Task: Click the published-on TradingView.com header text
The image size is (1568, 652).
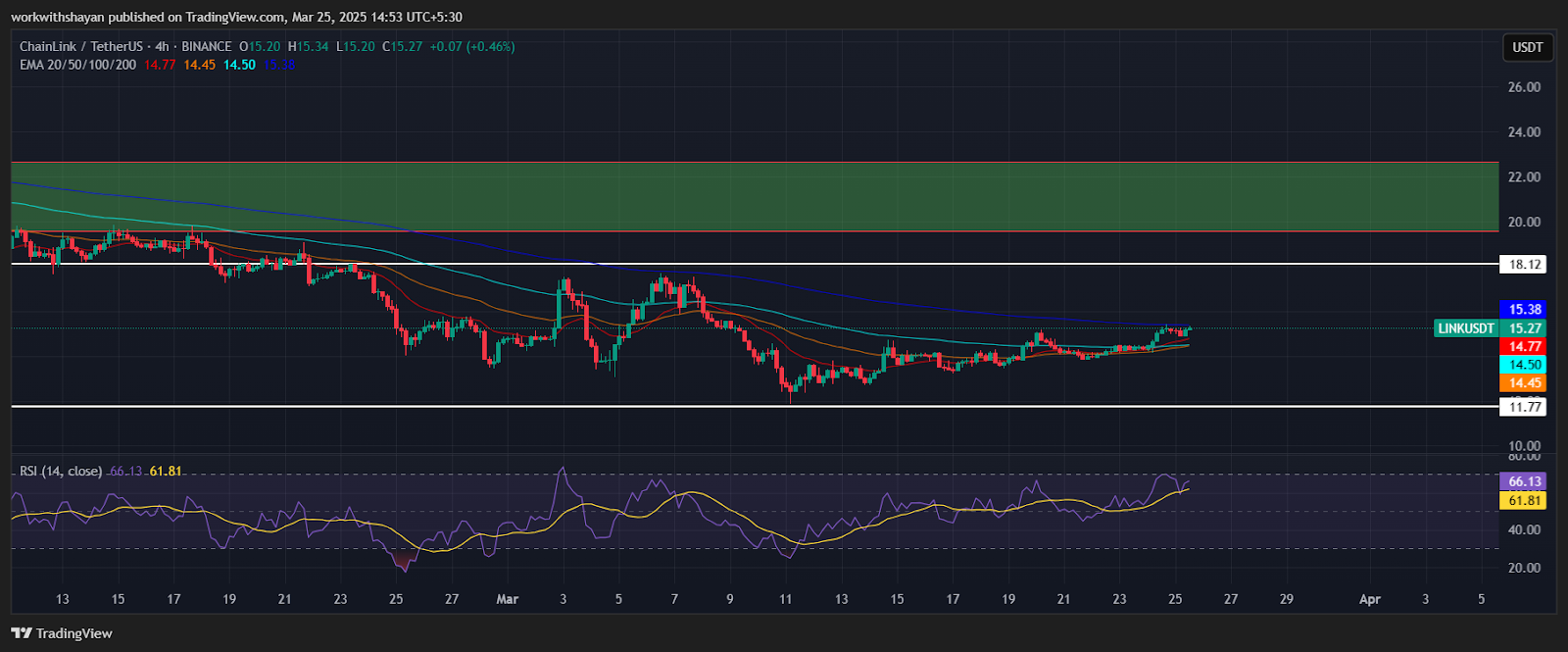Action: pos(236,17)
